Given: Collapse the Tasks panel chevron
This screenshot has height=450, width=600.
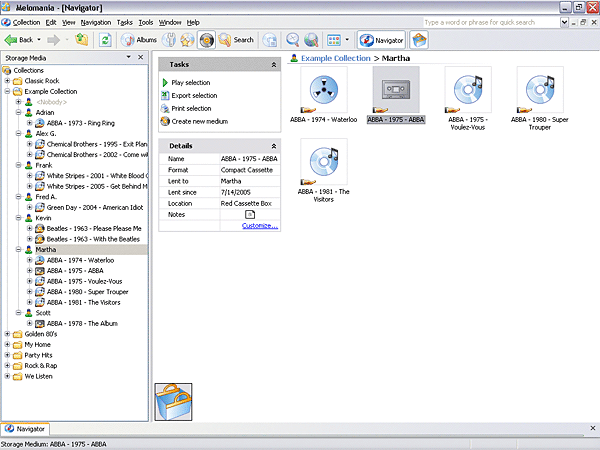Looking at the screenshot, I should [274, 65].
